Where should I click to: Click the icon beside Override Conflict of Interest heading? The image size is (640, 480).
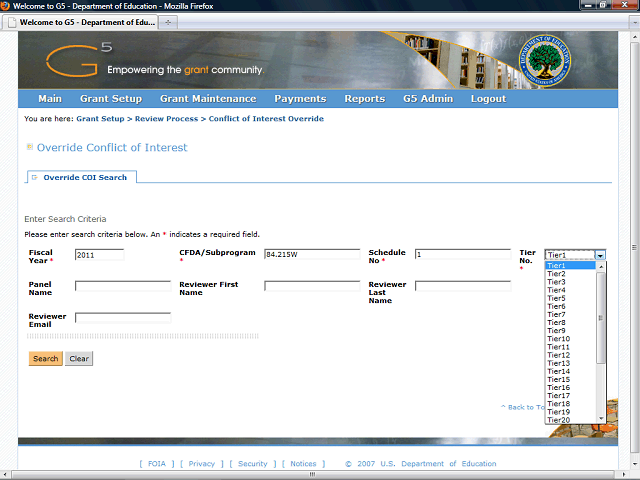[29, 147]
